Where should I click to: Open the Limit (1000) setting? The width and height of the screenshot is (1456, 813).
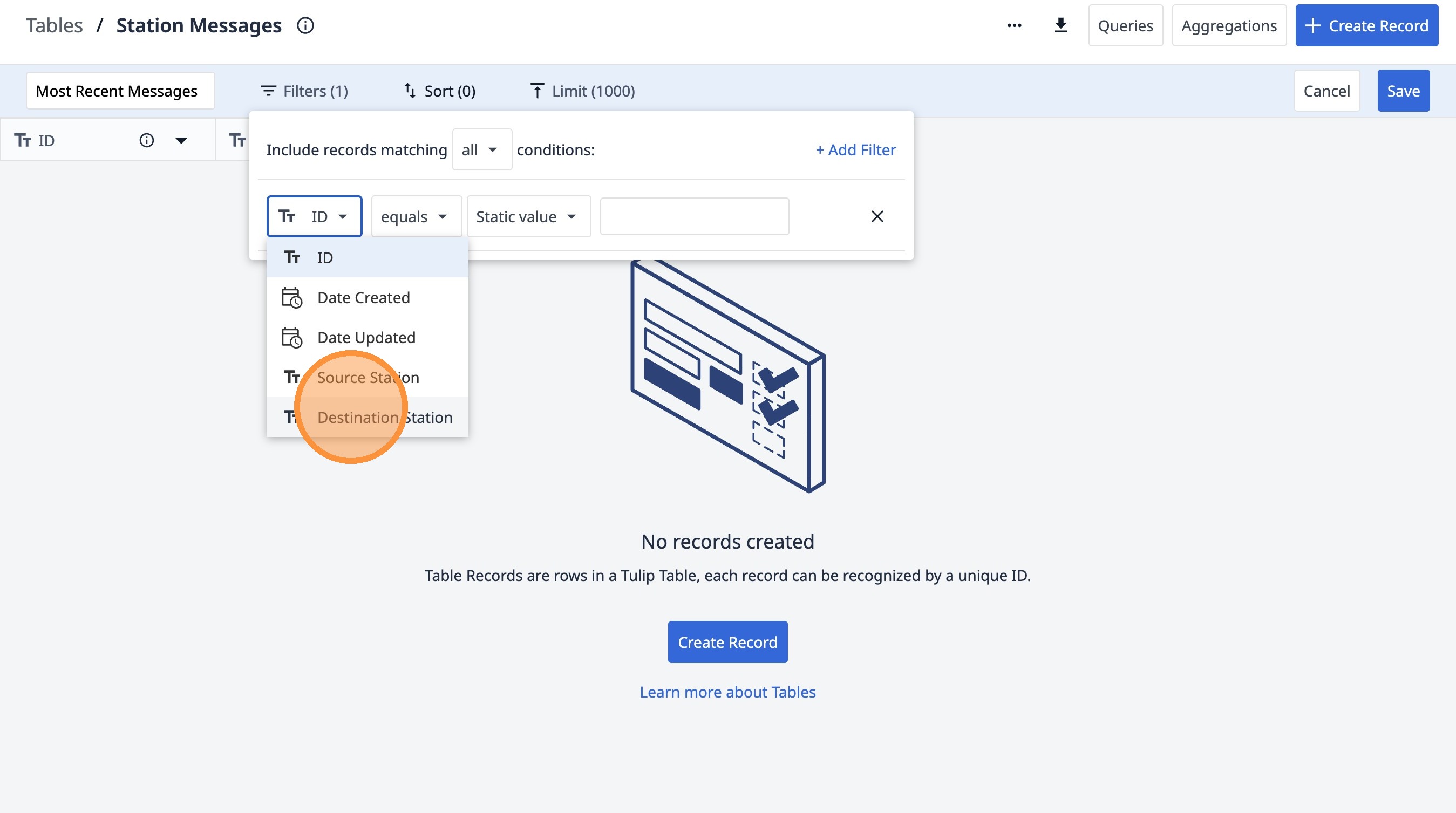click(x=582, y=91)
